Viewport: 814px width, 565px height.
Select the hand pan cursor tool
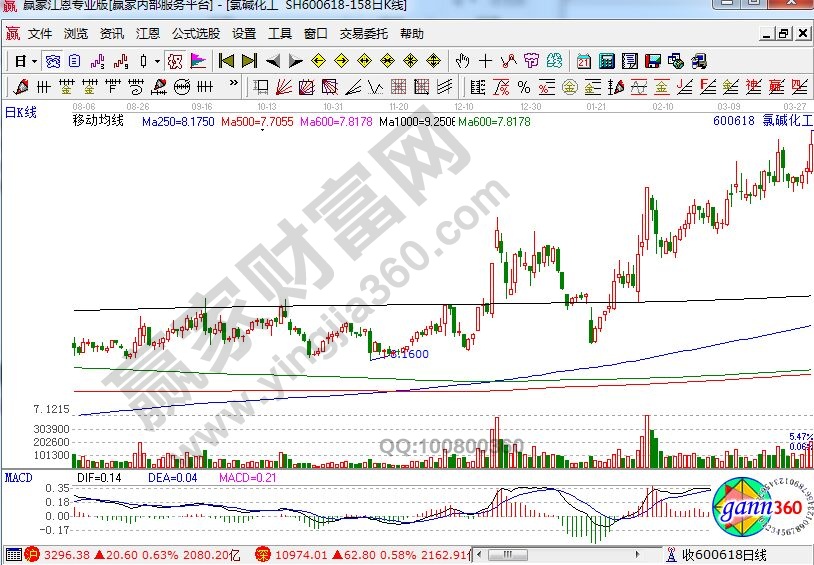463,61
